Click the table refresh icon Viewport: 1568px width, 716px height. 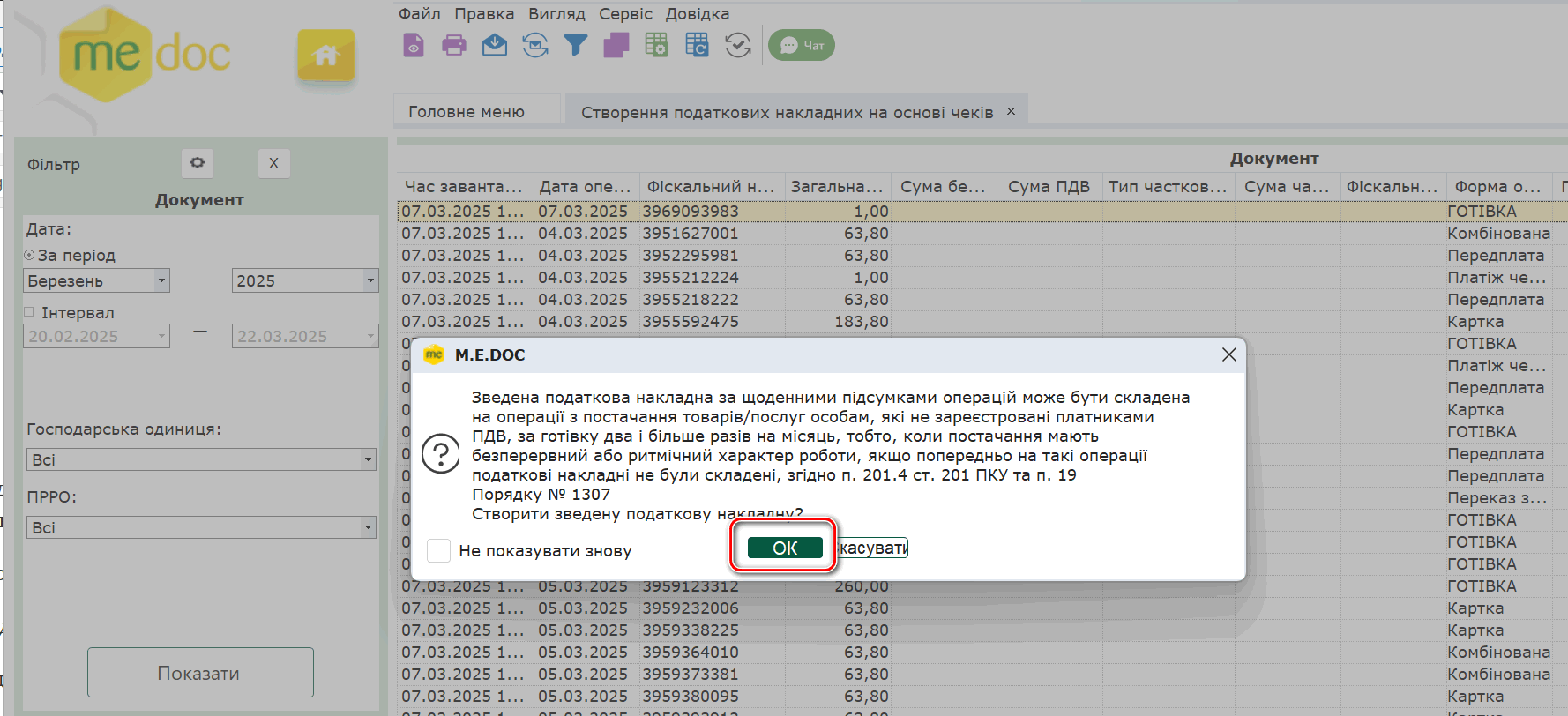pyautogui.click(x=698, y=45)
